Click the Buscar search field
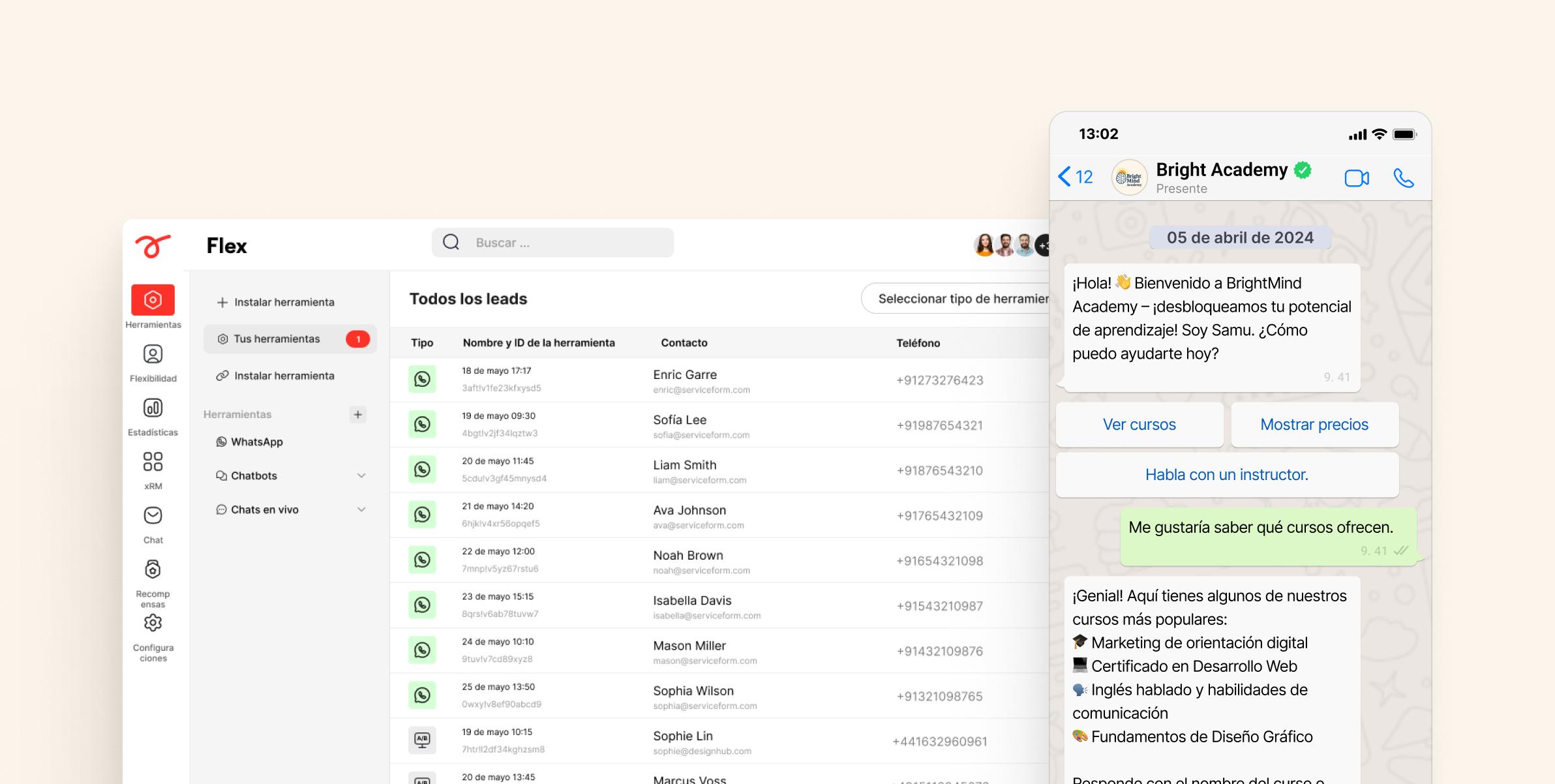Image resolution: width=1555 pixels, height=784 pixels. (552, 243)
